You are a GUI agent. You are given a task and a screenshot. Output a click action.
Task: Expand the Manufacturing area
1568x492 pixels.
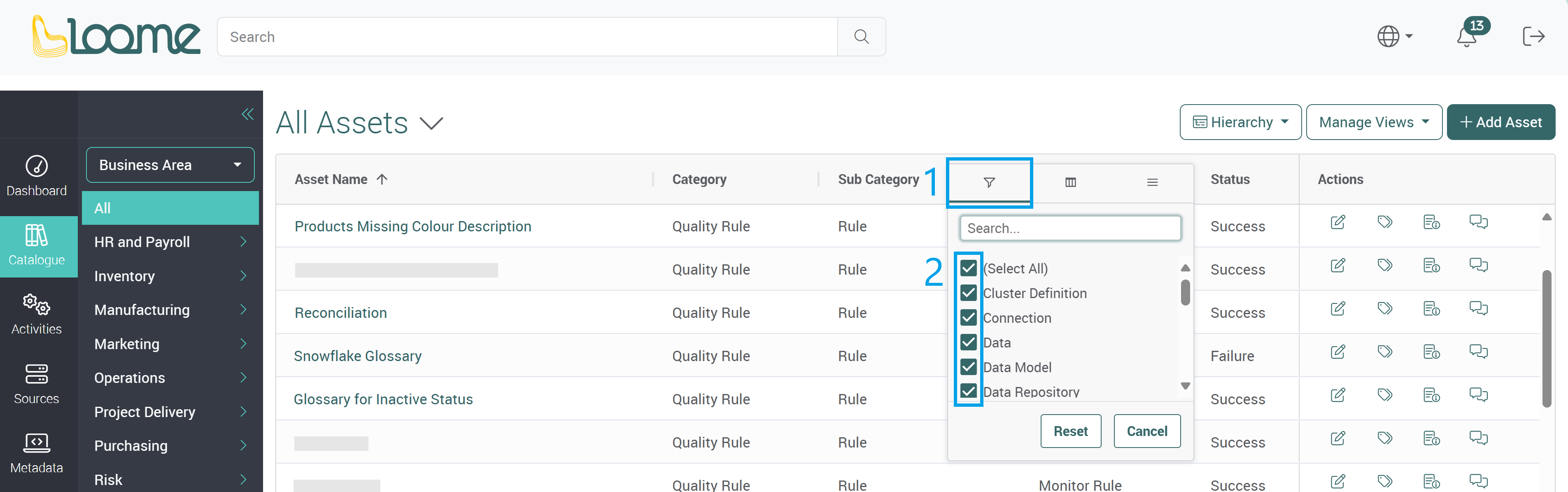[x=243, y=310]
